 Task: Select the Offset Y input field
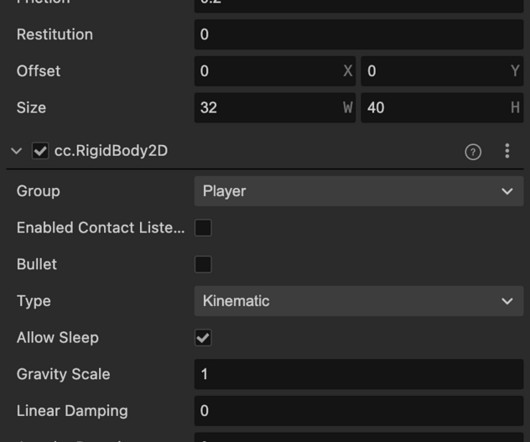pyautogui.click(x=442, y=71)
